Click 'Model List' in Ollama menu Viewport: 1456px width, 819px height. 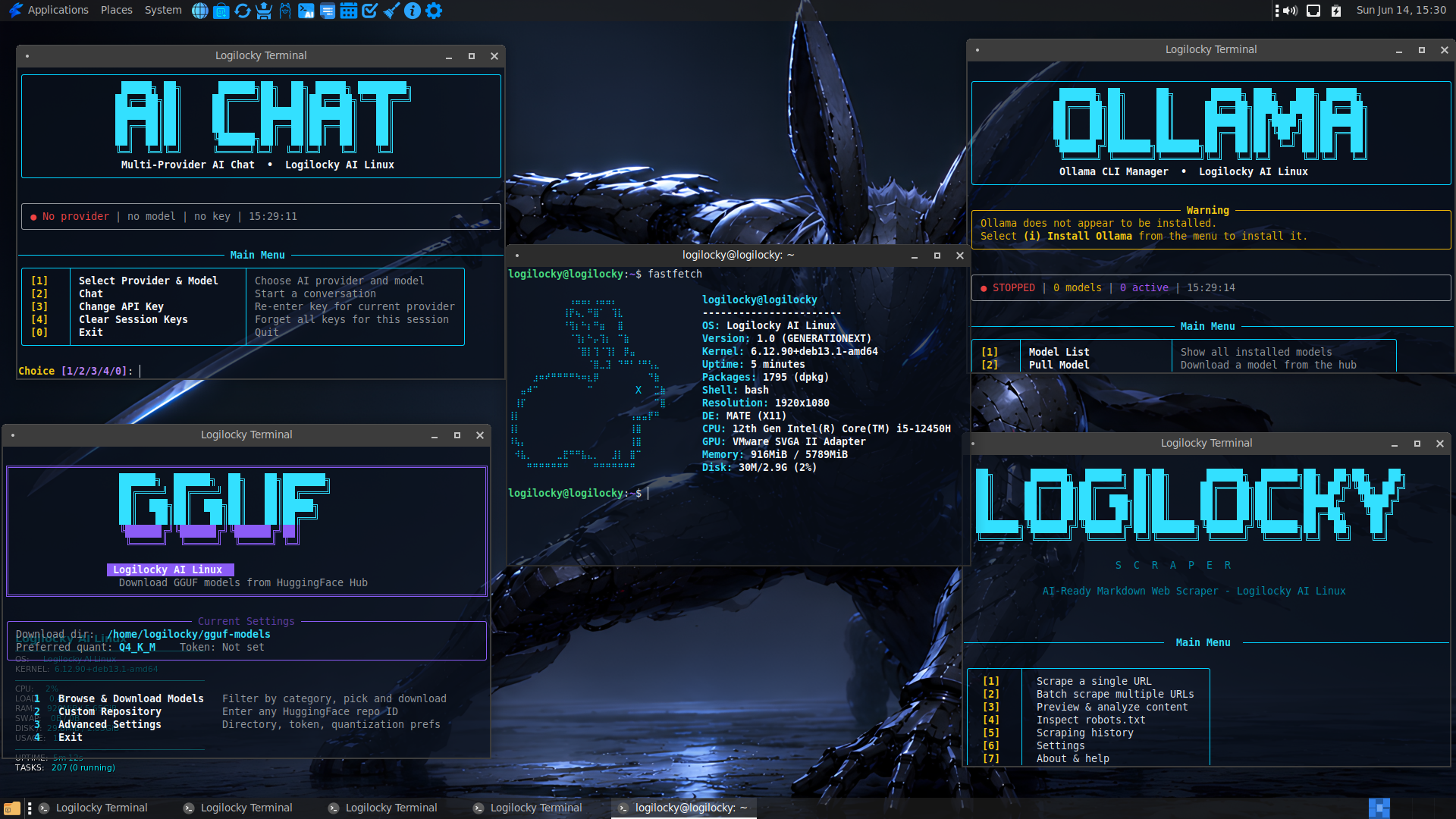(x=1059, y=353)
